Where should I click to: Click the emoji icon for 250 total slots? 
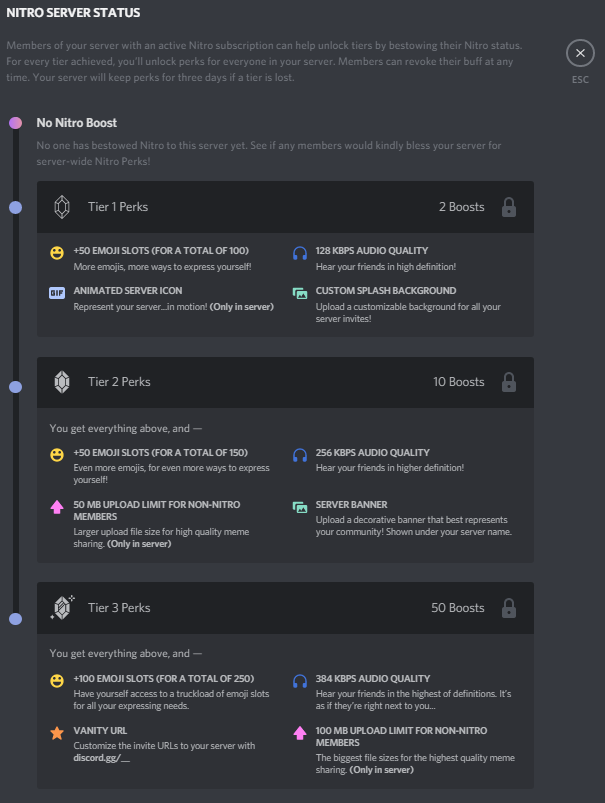point(57,681)
